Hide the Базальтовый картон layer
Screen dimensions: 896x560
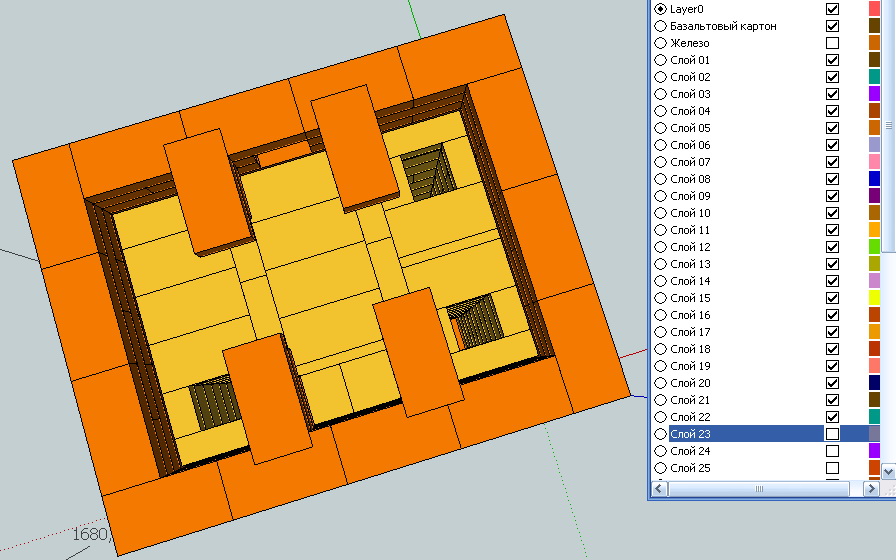pos(832,26)
